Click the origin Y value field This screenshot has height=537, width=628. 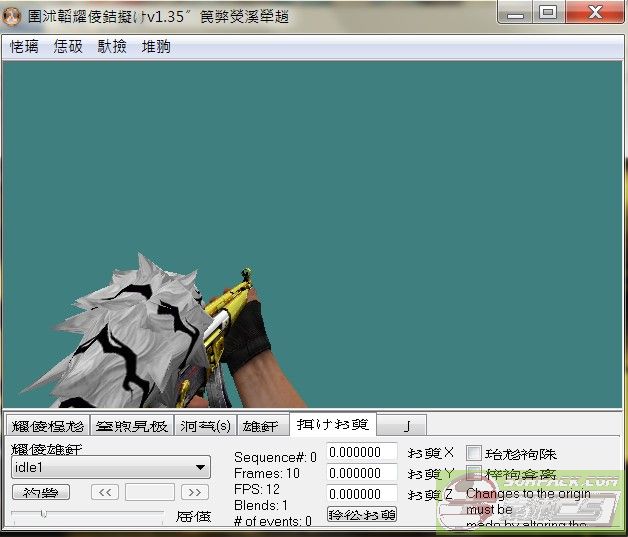(x=361, y=473)
